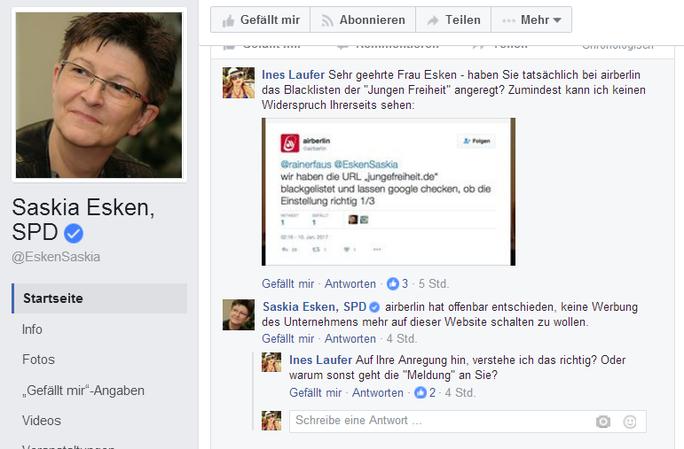Click Antworten under Saskia Esken's comment

tap(350, 339)
